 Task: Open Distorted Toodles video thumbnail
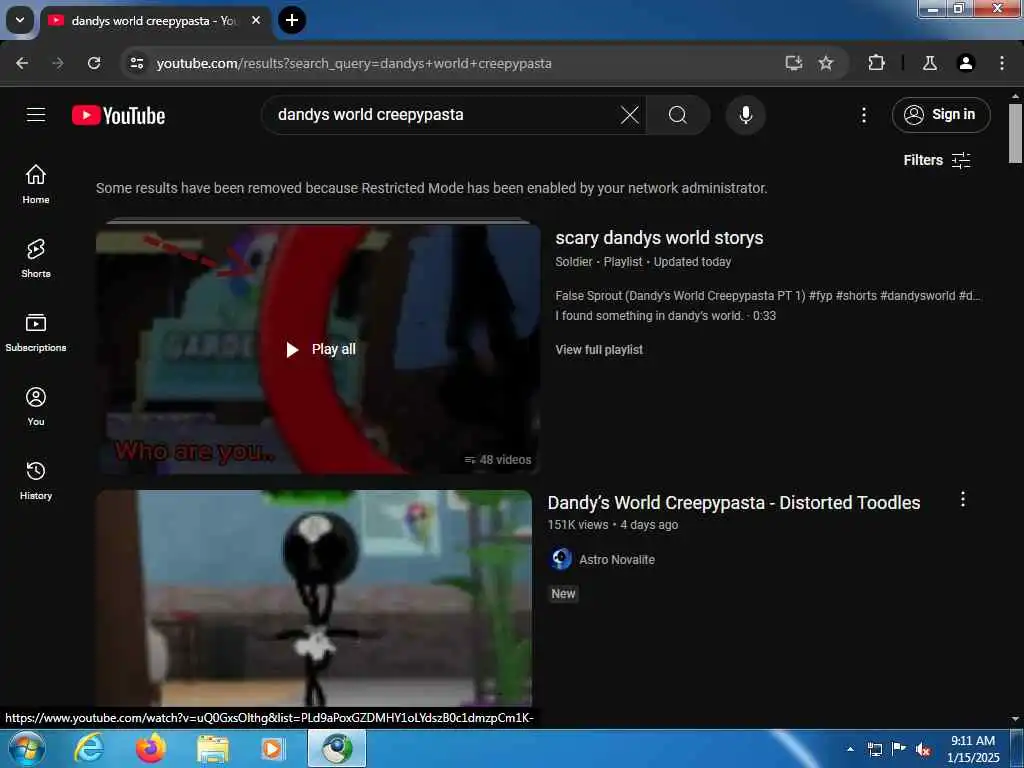[314, 598]
